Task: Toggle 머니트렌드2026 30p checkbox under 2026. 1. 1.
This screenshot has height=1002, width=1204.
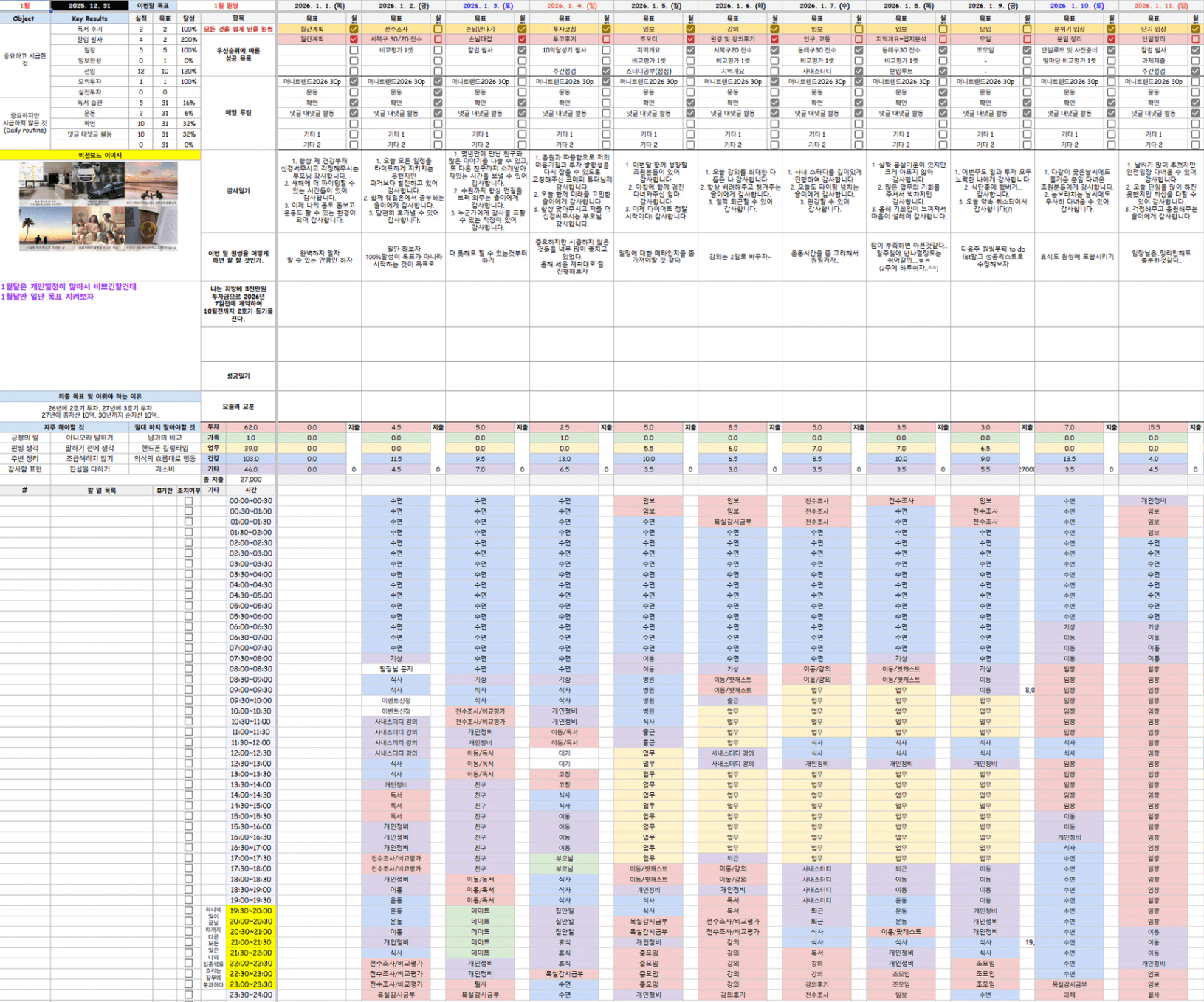Action: tap(354, 82)
